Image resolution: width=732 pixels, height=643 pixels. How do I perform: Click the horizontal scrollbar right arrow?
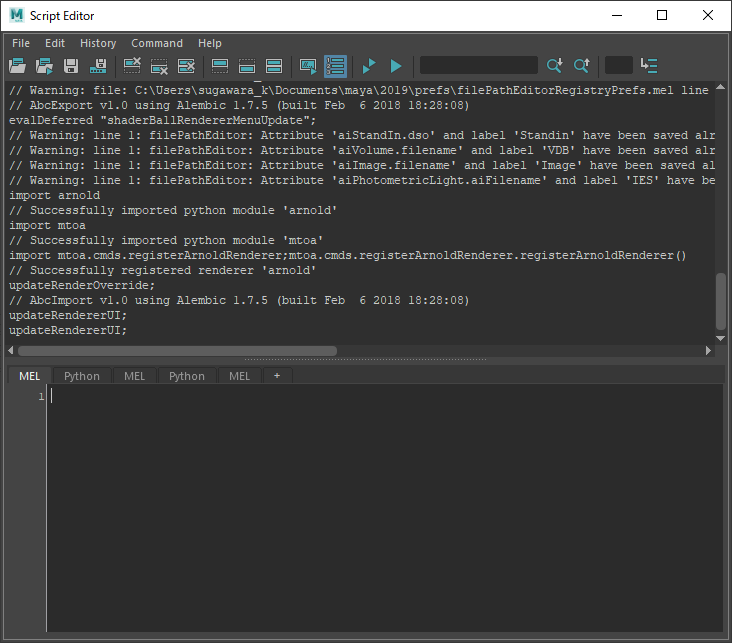point(708,350)
